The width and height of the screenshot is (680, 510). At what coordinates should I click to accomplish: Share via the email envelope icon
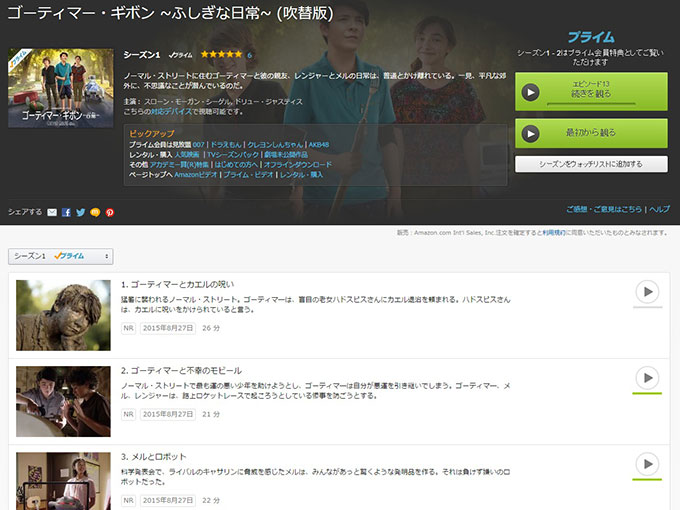point(52,212)
